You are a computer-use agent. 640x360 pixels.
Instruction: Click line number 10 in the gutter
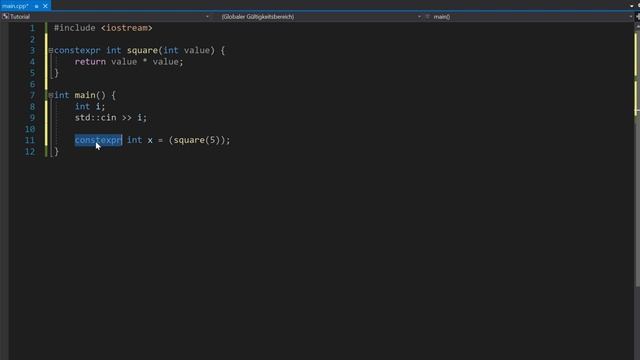tap(30, 129)
